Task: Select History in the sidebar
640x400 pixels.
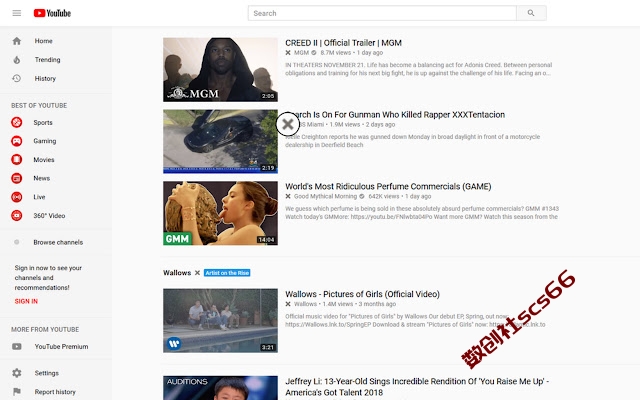Action: pyautogui.click(x=45, y=78)
